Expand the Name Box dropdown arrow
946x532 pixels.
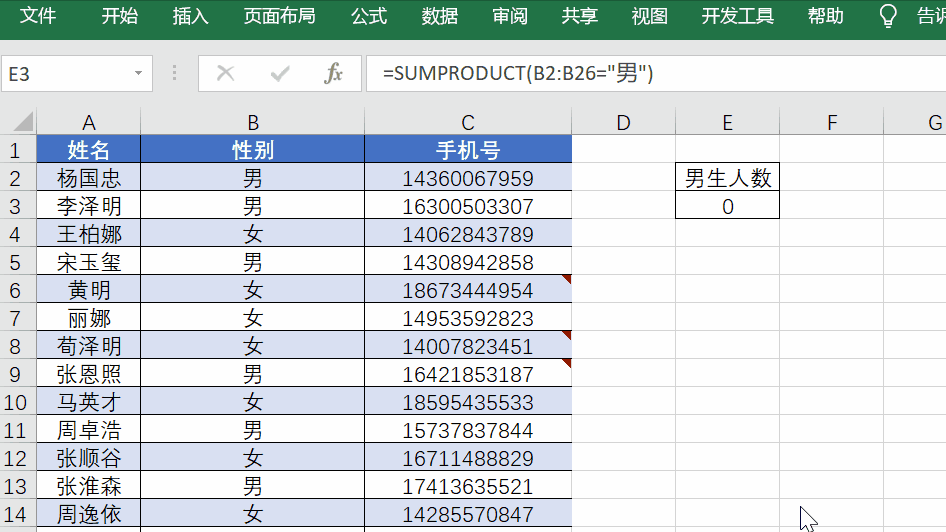pos(138,74)
